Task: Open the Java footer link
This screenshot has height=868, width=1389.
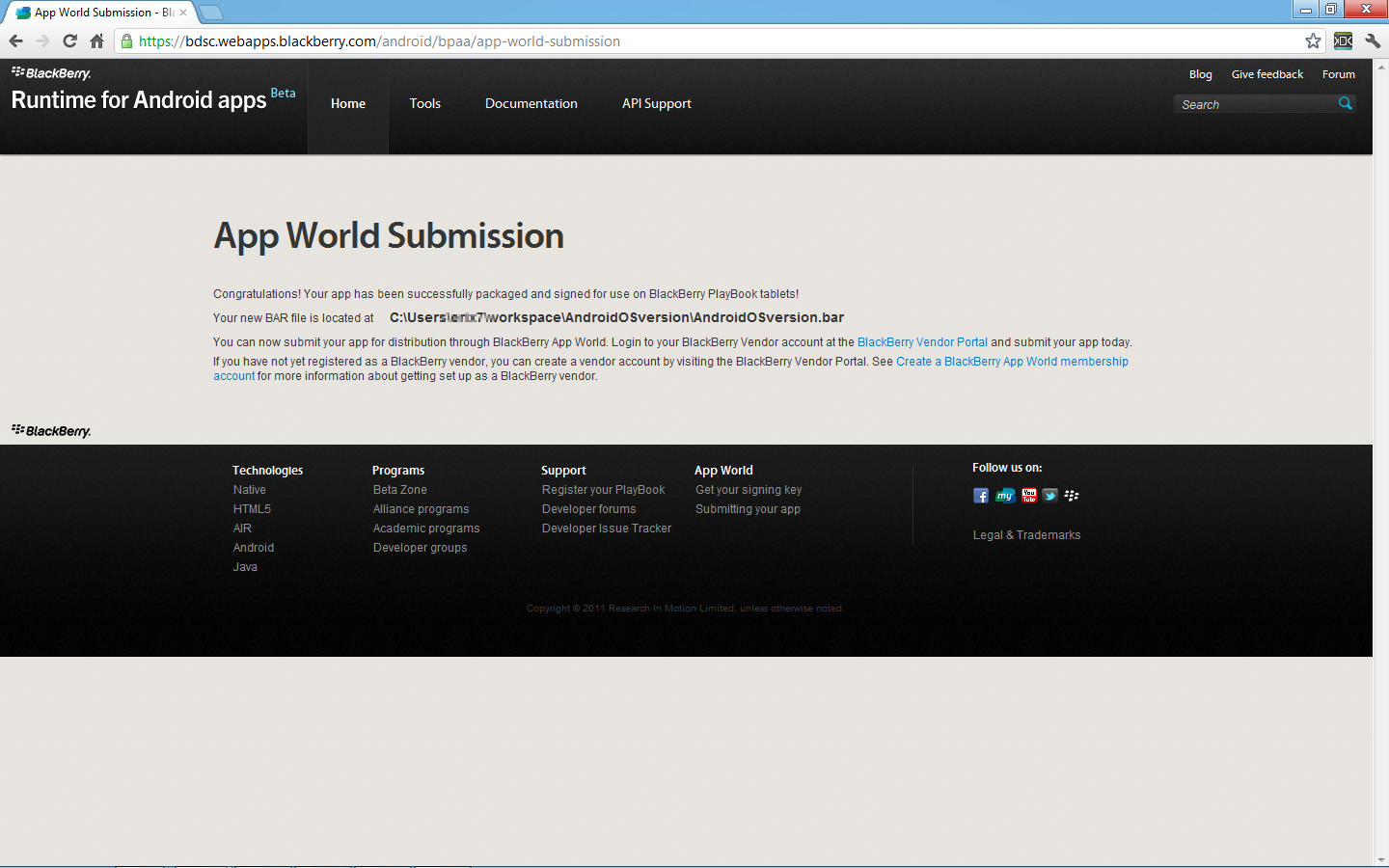Action: click(245, 567)
